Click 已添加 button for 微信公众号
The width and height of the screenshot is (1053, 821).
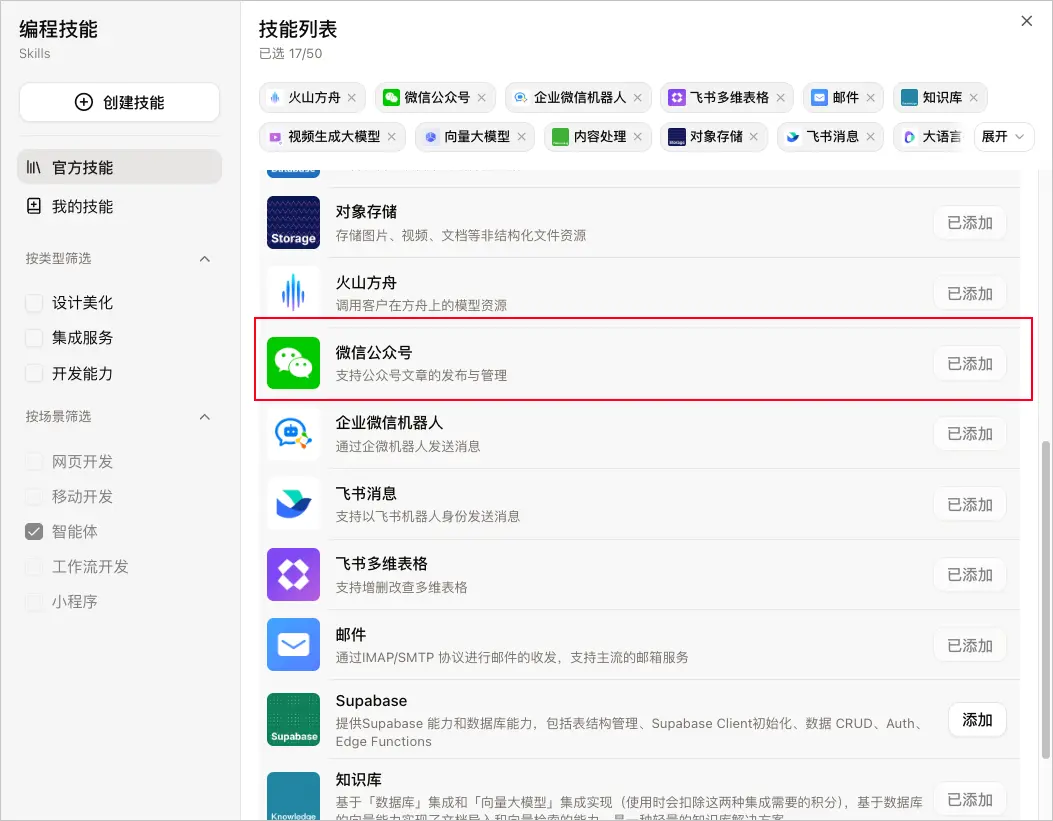click(x=970, y=364)
